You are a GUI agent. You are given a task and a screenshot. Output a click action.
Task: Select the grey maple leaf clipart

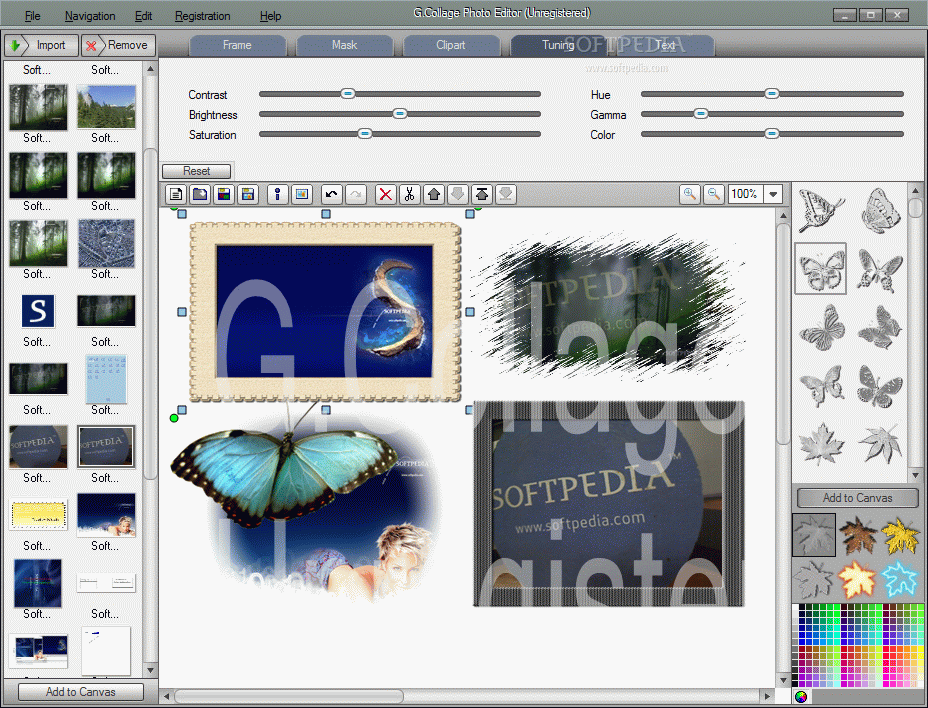click(x=820, y=444)
